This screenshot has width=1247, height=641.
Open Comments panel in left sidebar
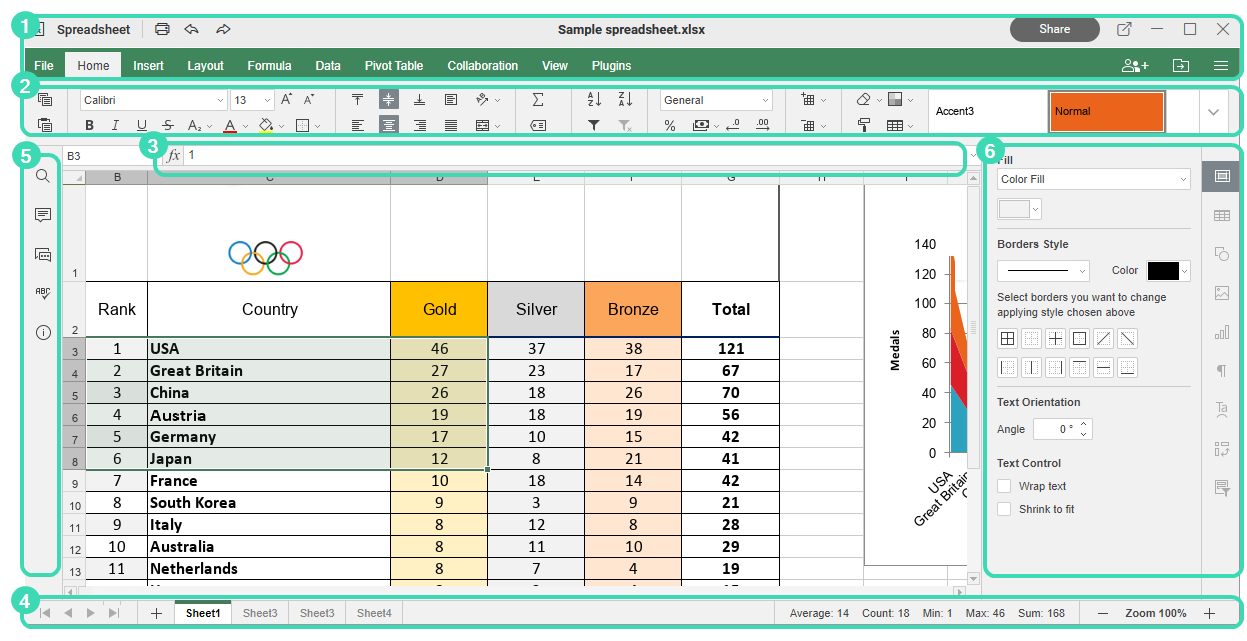[x=43, y=215]
